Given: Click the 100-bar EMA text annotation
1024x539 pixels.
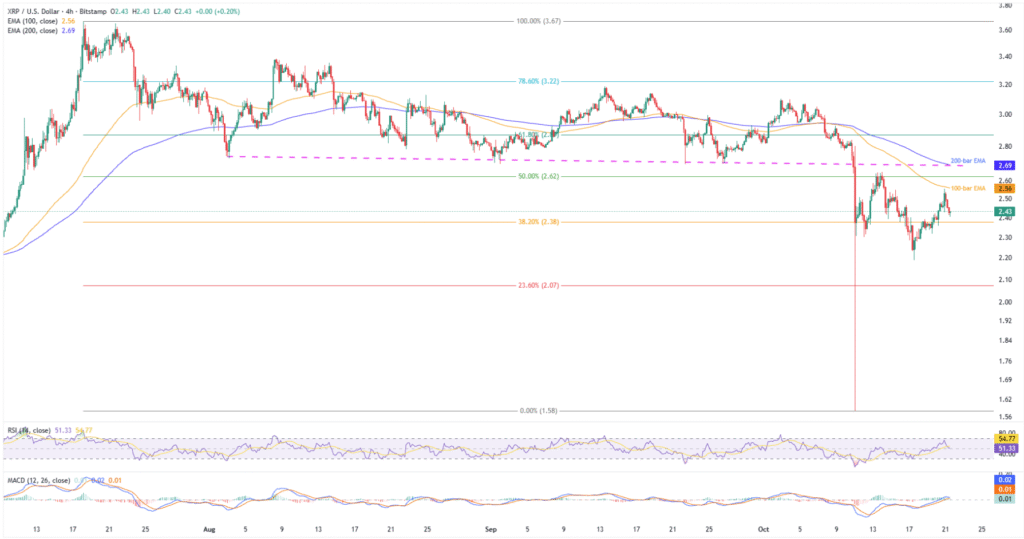Looking at the screenshot, I should (x=966, y=188).
